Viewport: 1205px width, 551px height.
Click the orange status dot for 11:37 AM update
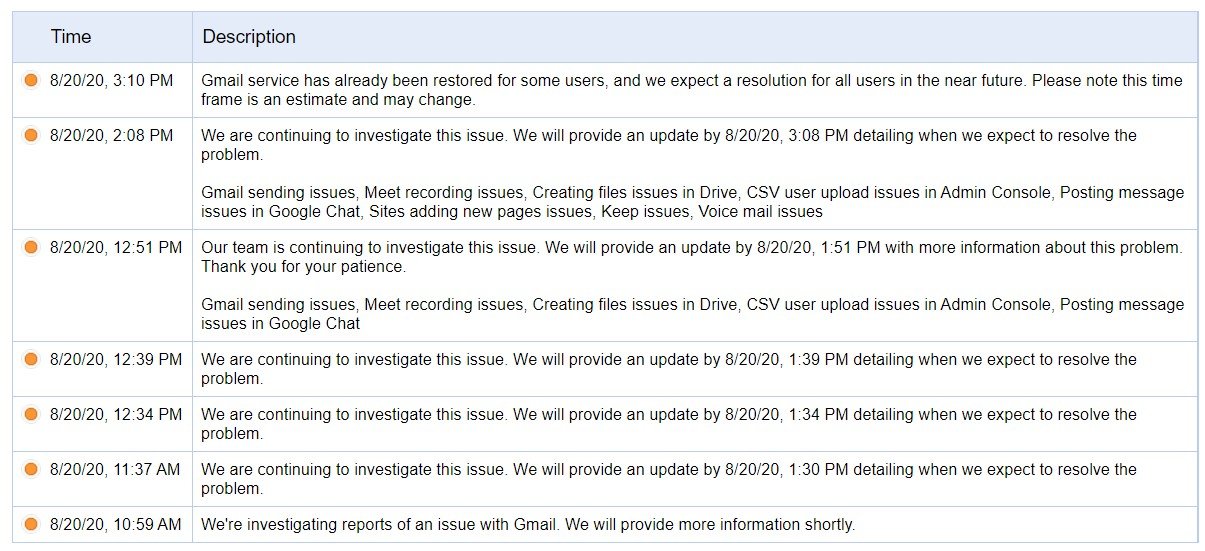30,469
